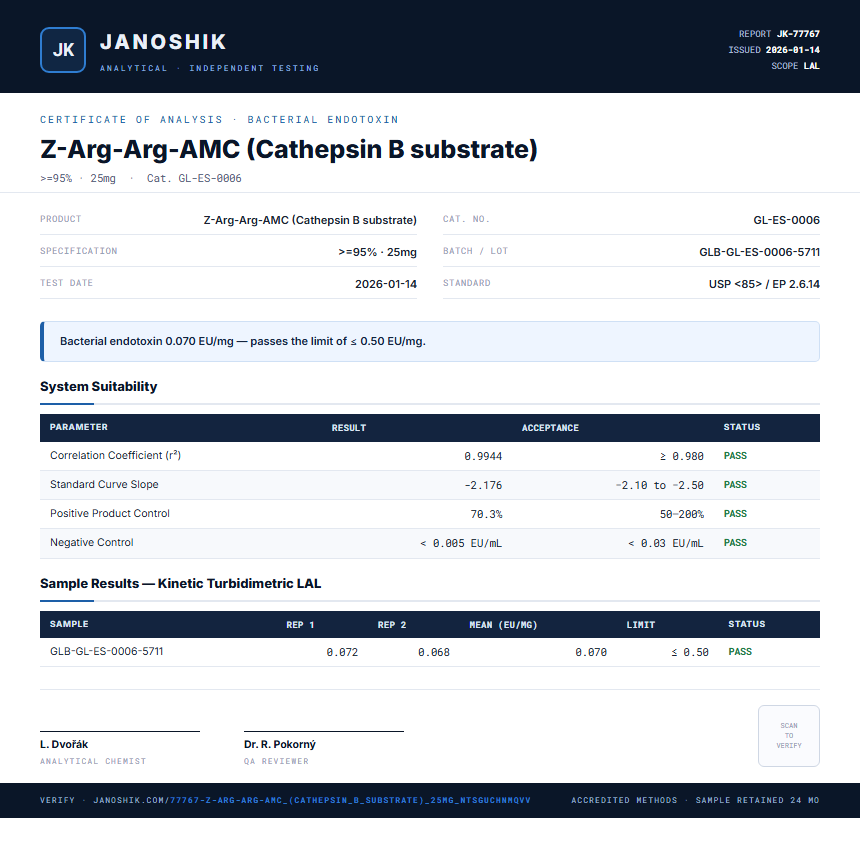
Task: Click the Certificate of Analysis subtitle line
Action: click(x=219, y=120)
